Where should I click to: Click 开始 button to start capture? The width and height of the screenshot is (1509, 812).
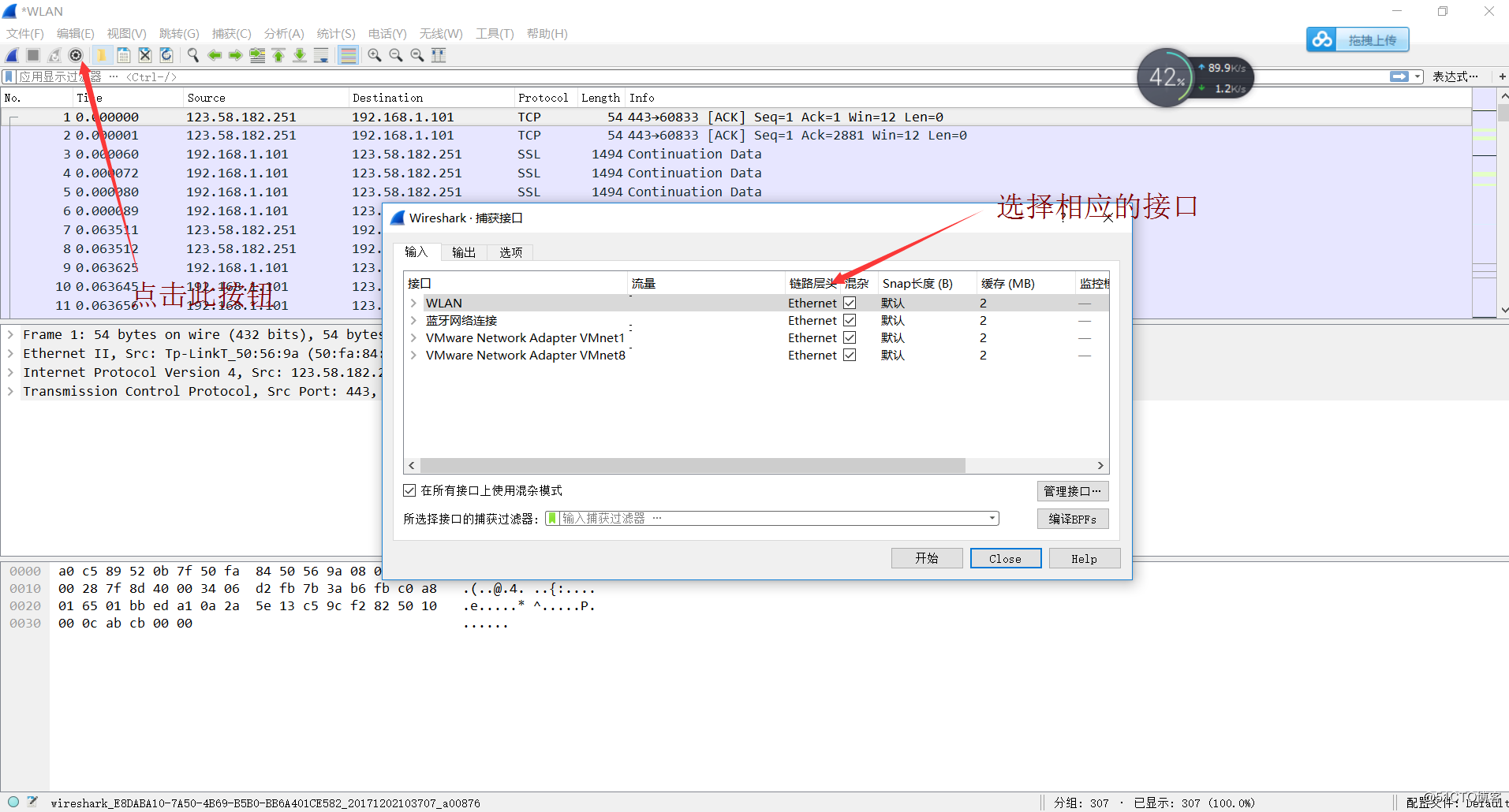927,558
